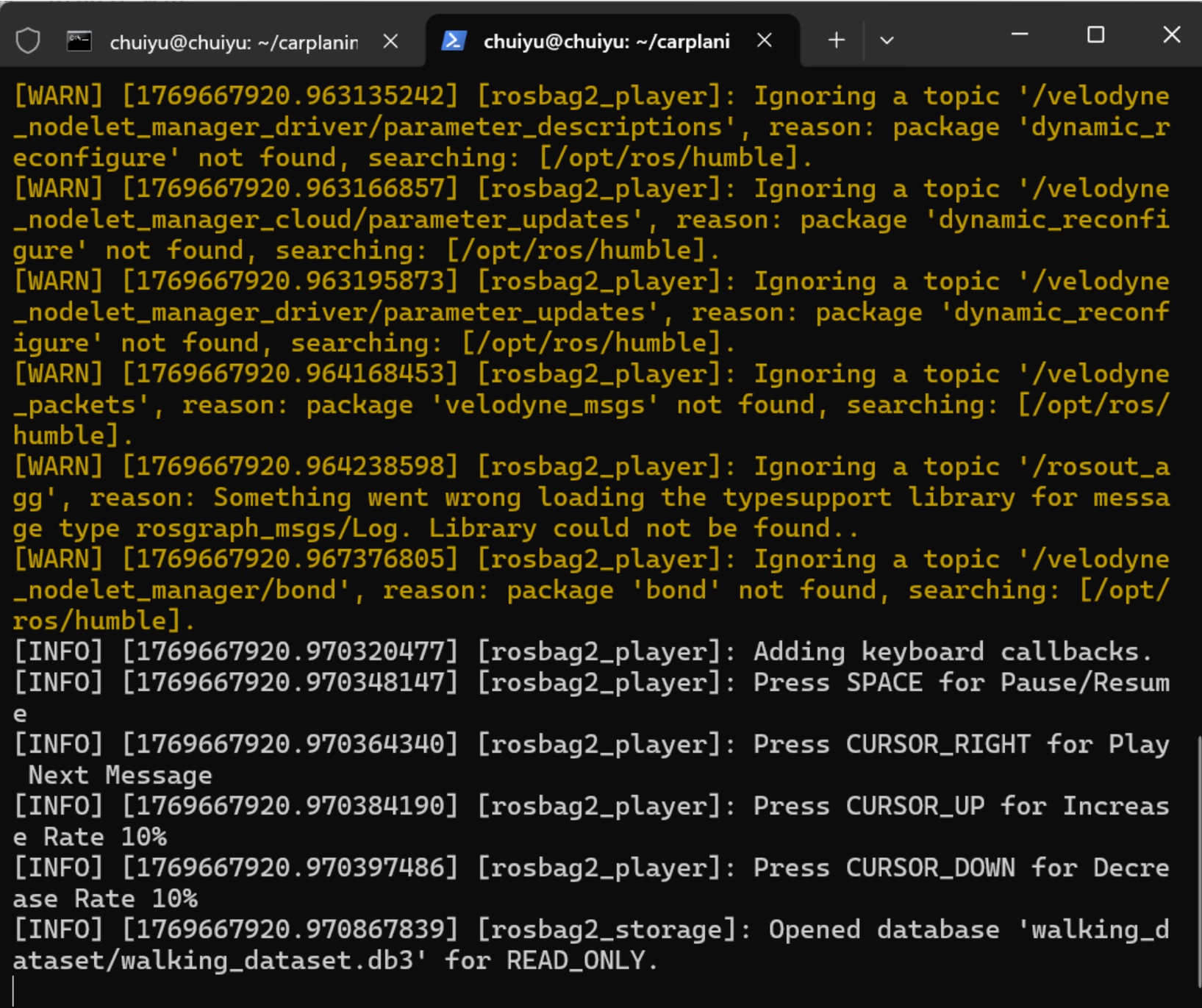Click the PowerShell icon on the second tab
This screenshot has width=1202, height=1008.
click(453, 41)
